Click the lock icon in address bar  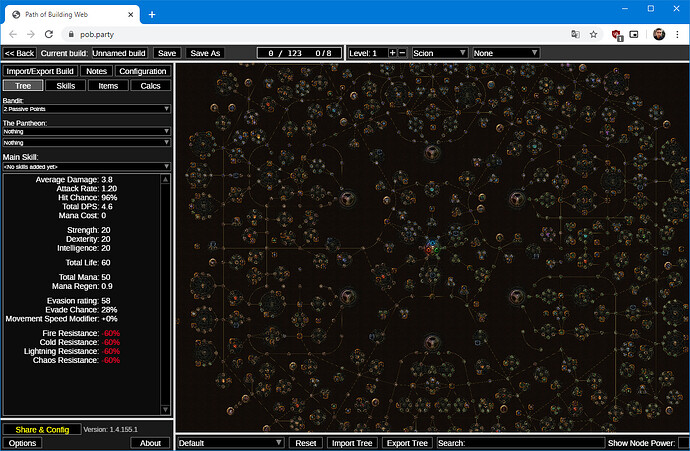tap(71, 34)
